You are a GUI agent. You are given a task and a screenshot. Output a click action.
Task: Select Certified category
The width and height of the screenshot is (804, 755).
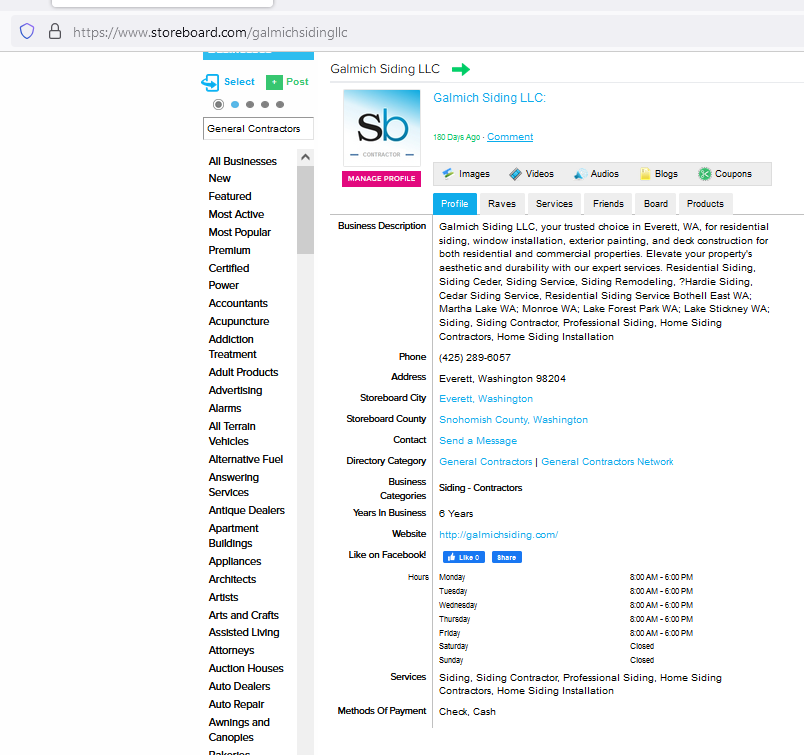(229, 268)
